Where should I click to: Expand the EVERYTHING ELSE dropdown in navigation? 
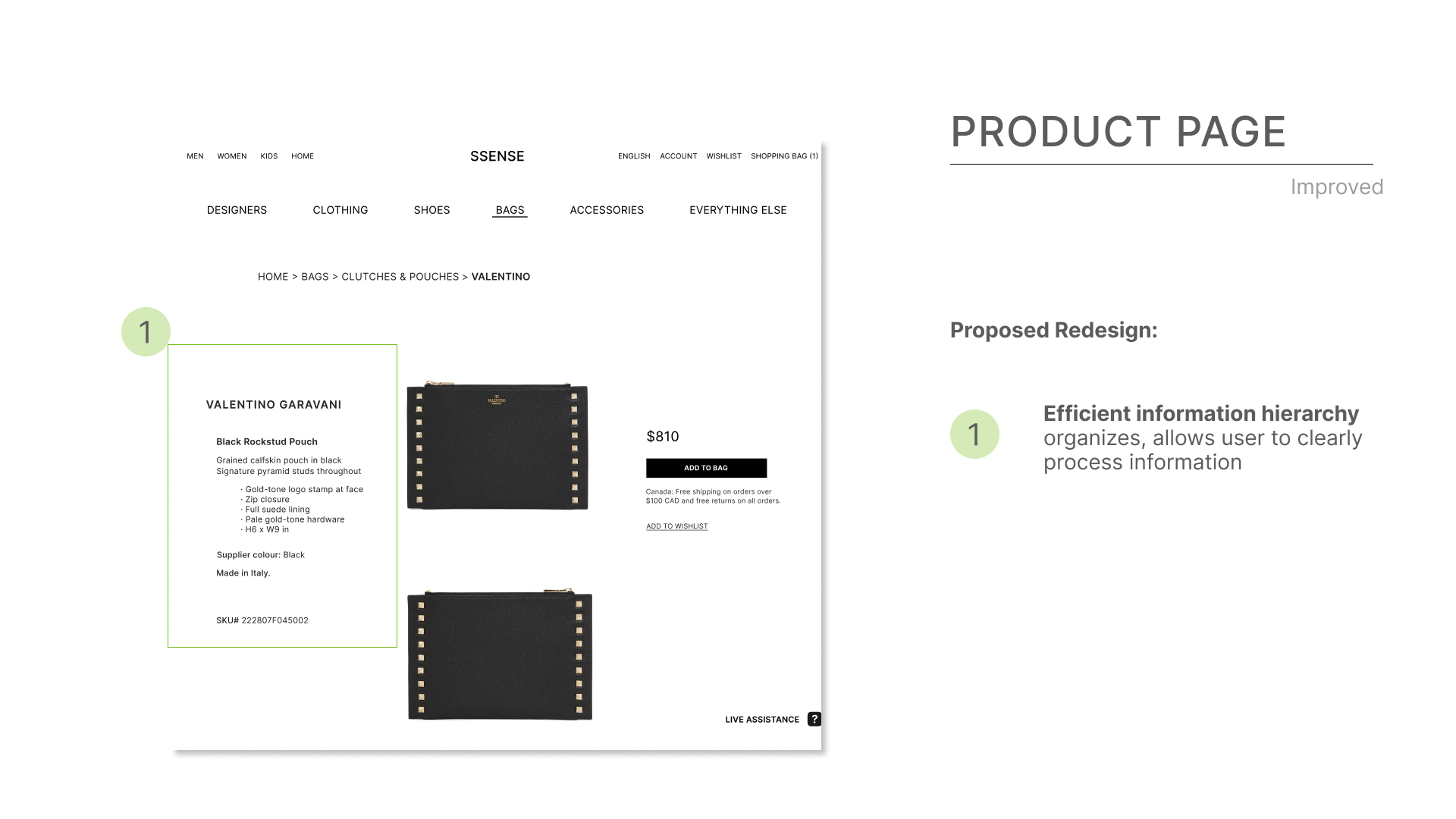click(x=738, y=210)
